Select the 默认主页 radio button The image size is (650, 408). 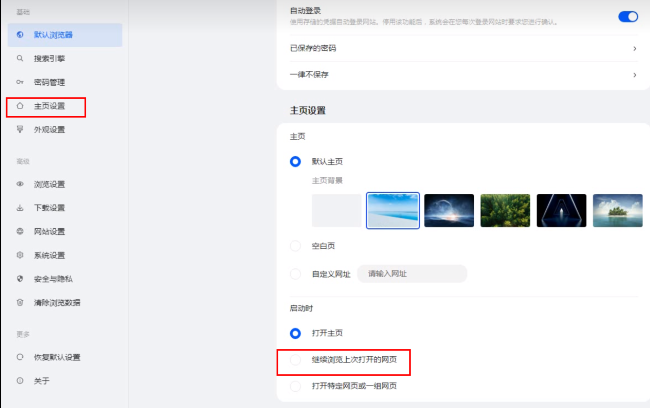point(295,161)
